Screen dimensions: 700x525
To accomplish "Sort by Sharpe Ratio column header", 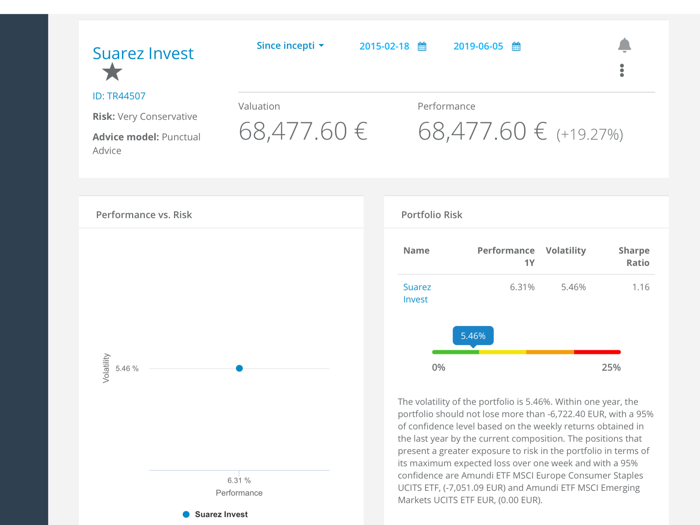I will point(634,256).
